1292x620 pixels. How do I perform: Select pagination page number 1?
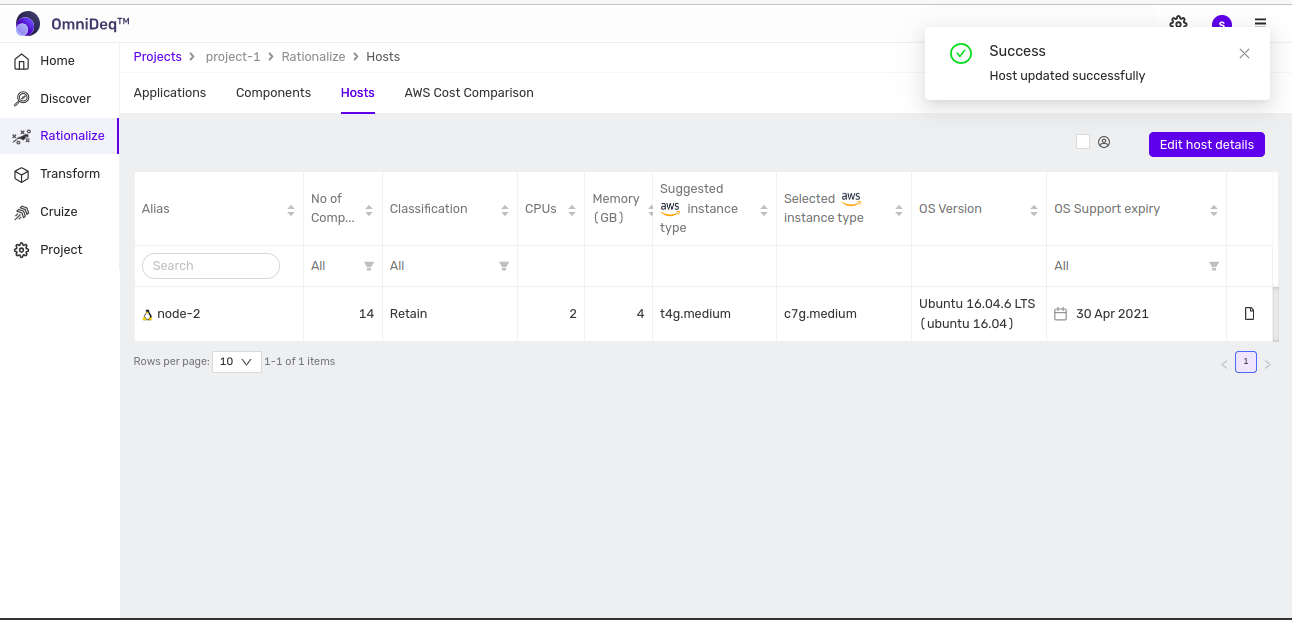click(x=1245, y=362)
